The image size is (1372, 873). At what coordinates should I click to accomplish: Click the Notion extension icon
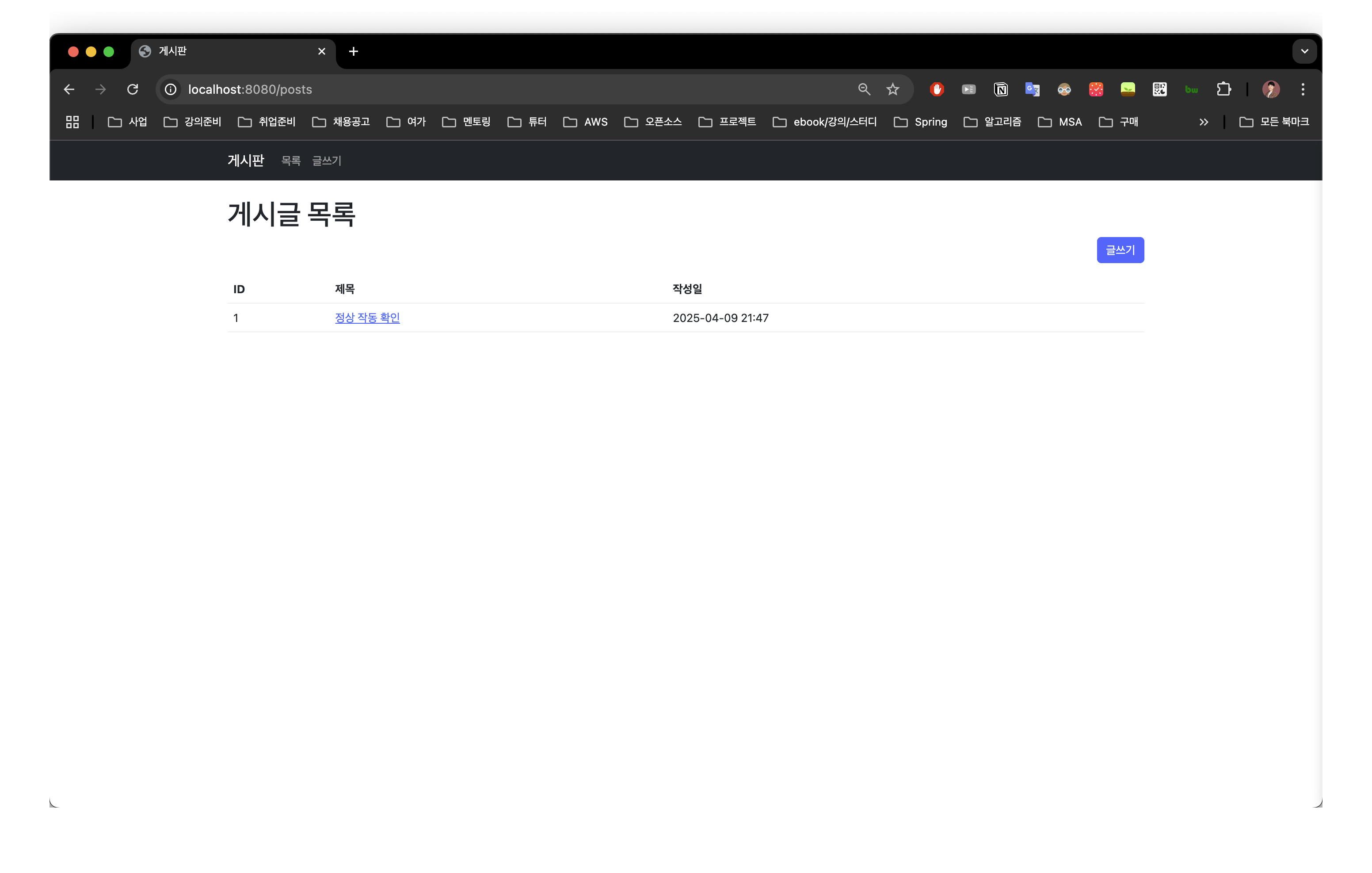coord(1001,89)
